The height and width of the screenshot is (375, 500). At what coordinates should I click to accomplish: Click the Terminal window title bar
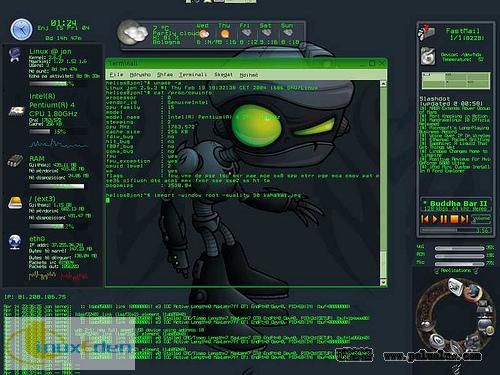point(246,63)
